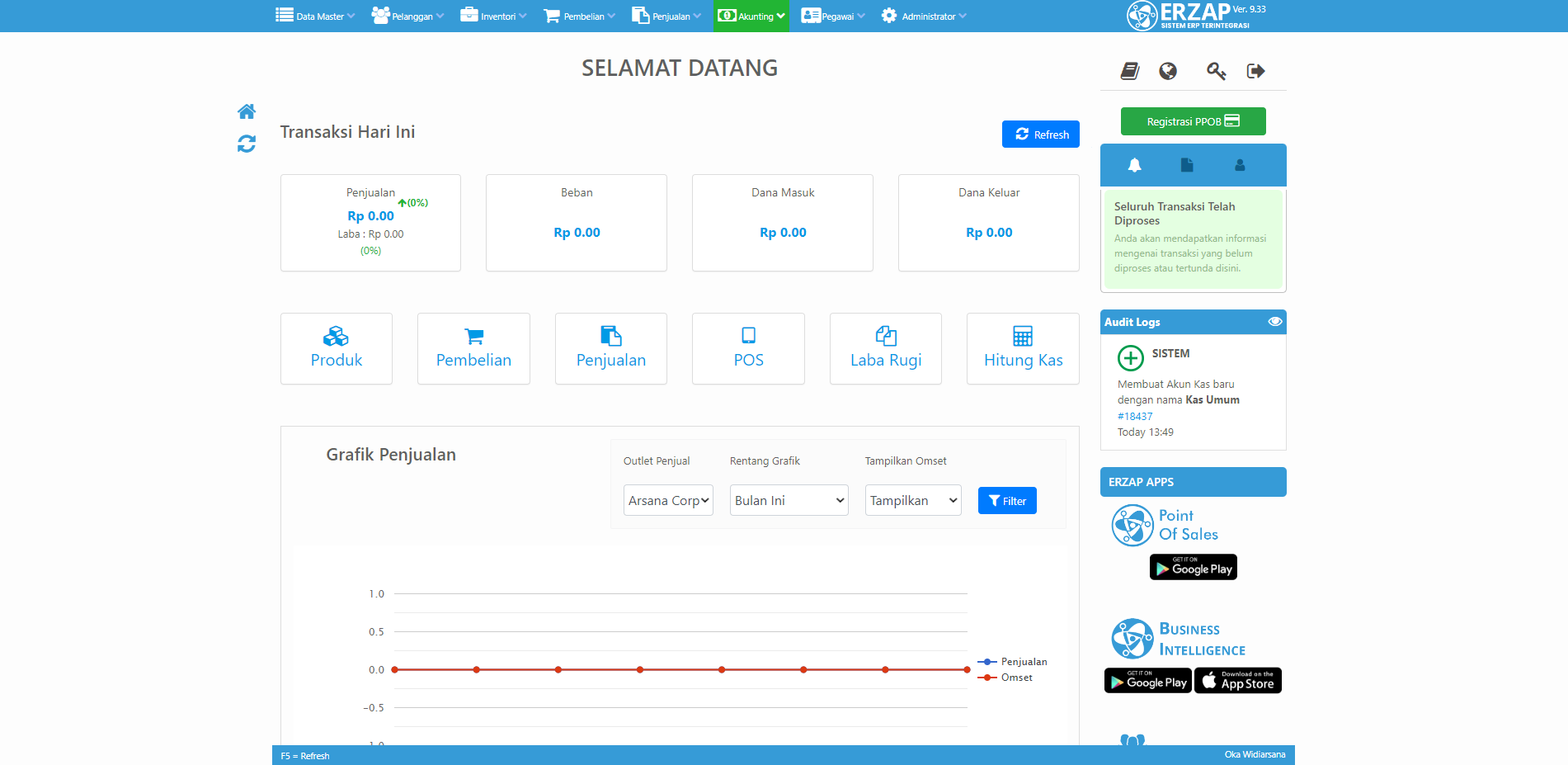Screen dimensions: 1568x765
Task: Click the globe icon
Action: click(x=1168, y=71)
